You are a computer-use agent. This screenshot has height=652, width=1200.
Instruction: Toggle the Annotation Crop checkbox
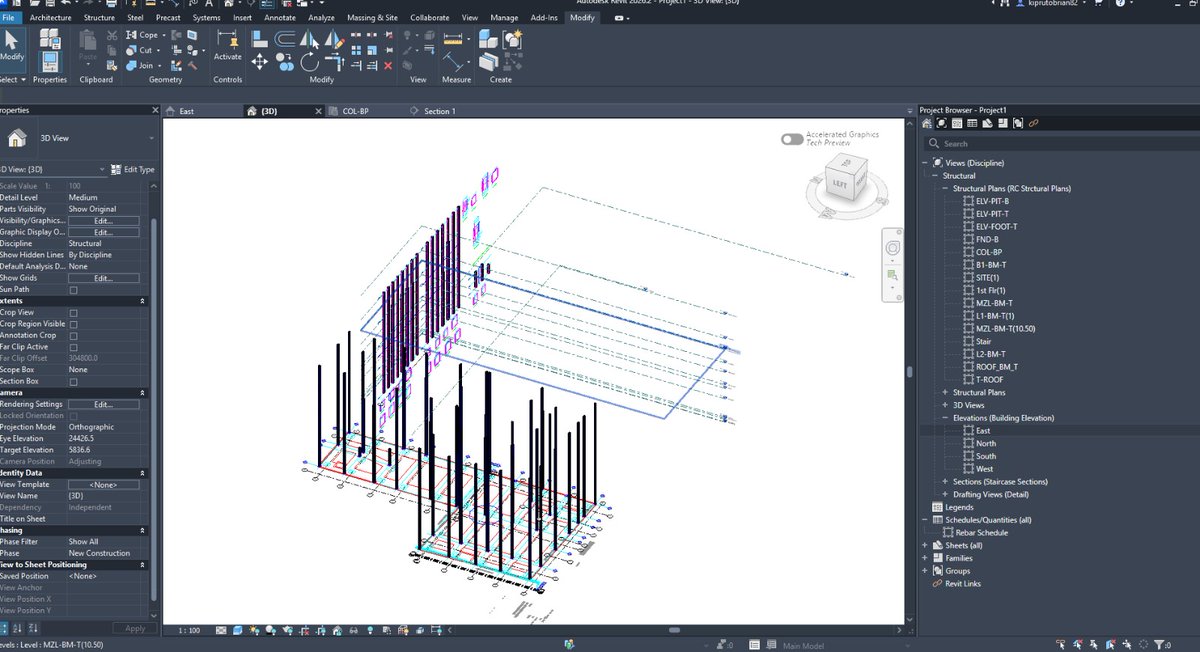pos(73,336)
